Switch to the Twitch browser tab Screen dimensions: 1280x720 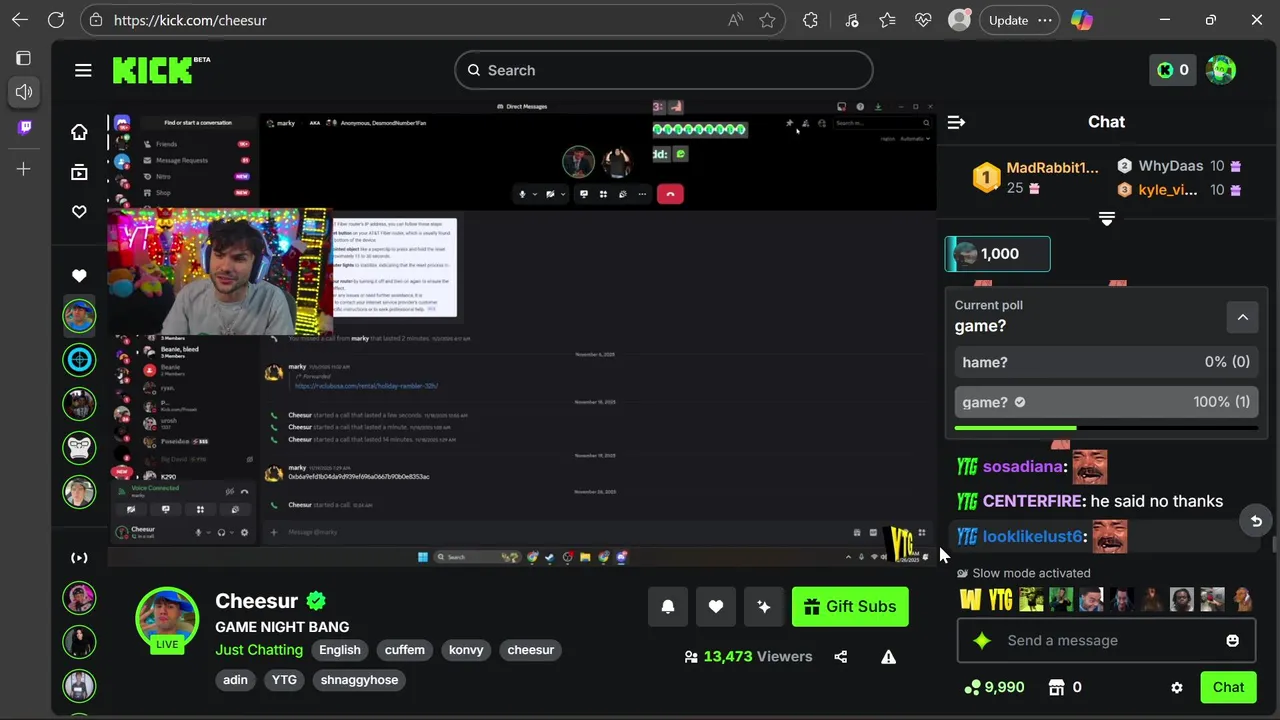(x=24, y=127)
